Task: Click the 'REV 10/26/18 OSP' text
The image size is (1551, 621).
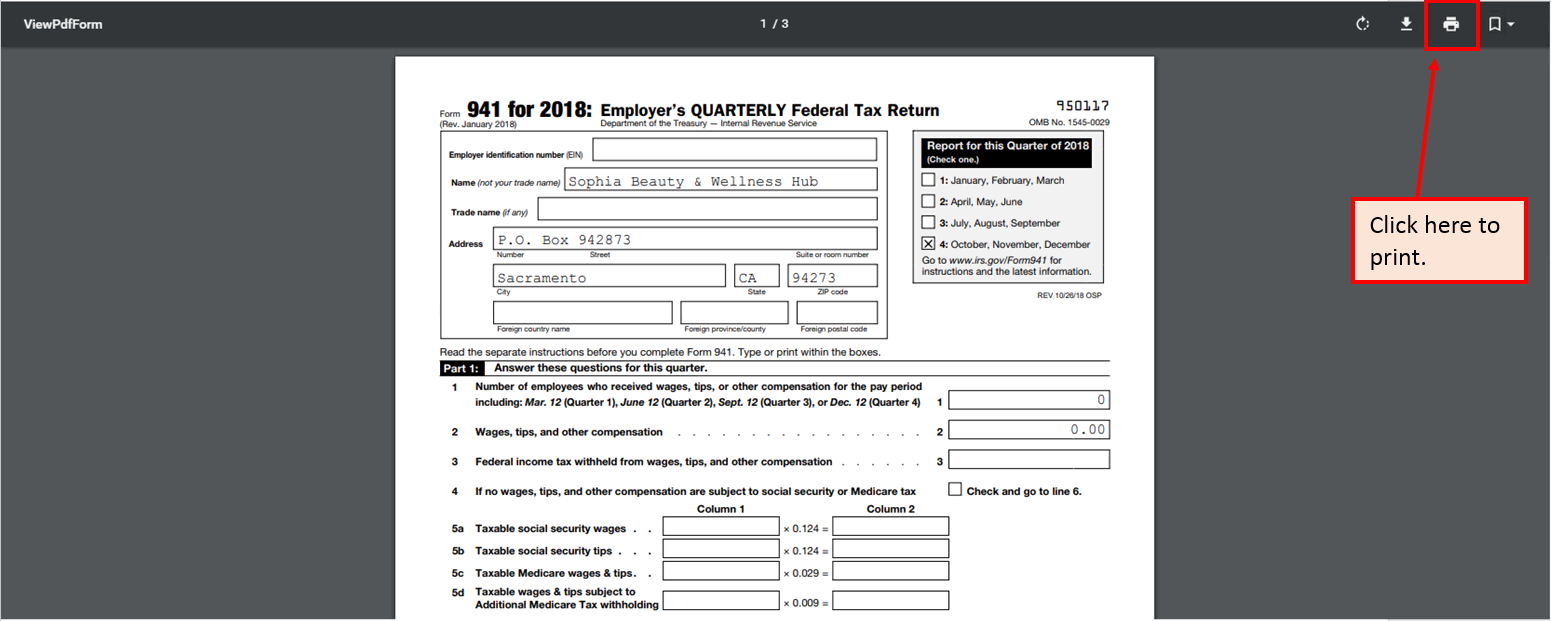Action: point(1069,295)
